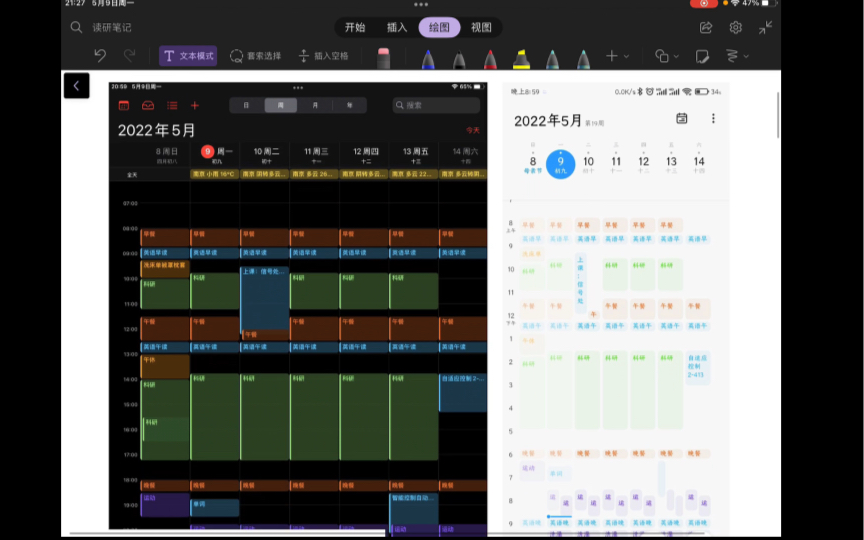Go back with the left chevron button
The width and height of the screenshot is (864, 540).
tap(77, 85)
